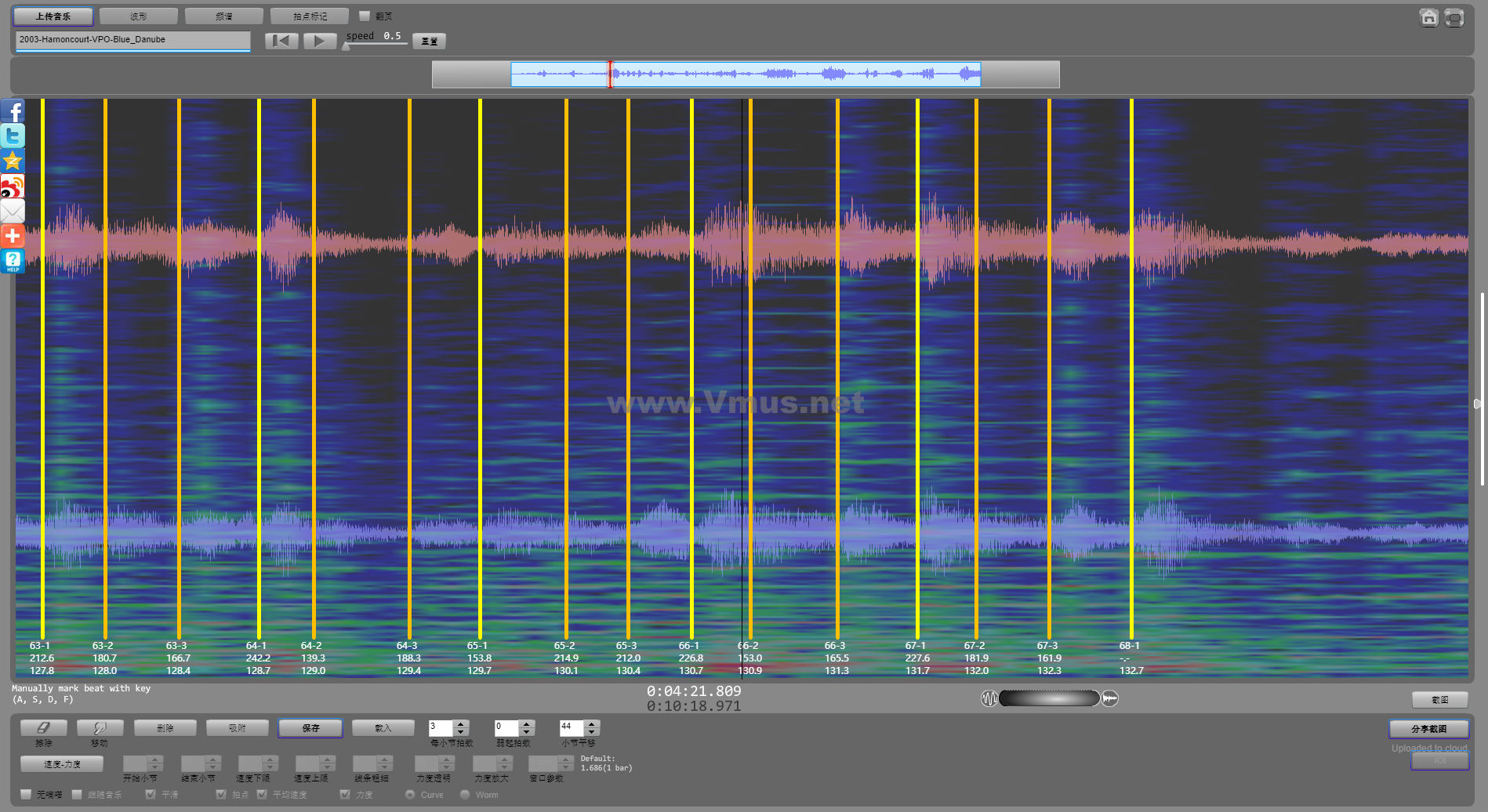Select beat marker line 63-1

pos(42,368)
